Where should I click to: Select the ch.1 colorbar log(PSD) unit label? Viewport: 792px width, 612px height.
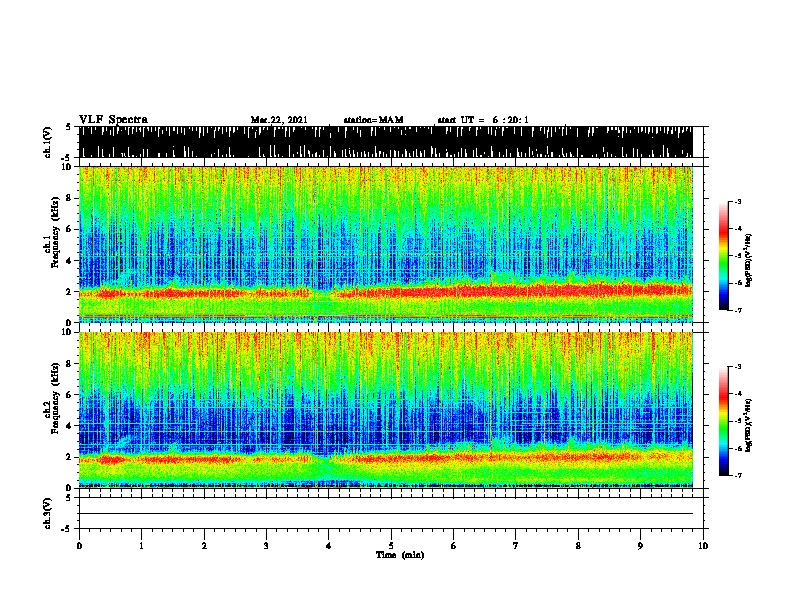[x=749, y=261]
